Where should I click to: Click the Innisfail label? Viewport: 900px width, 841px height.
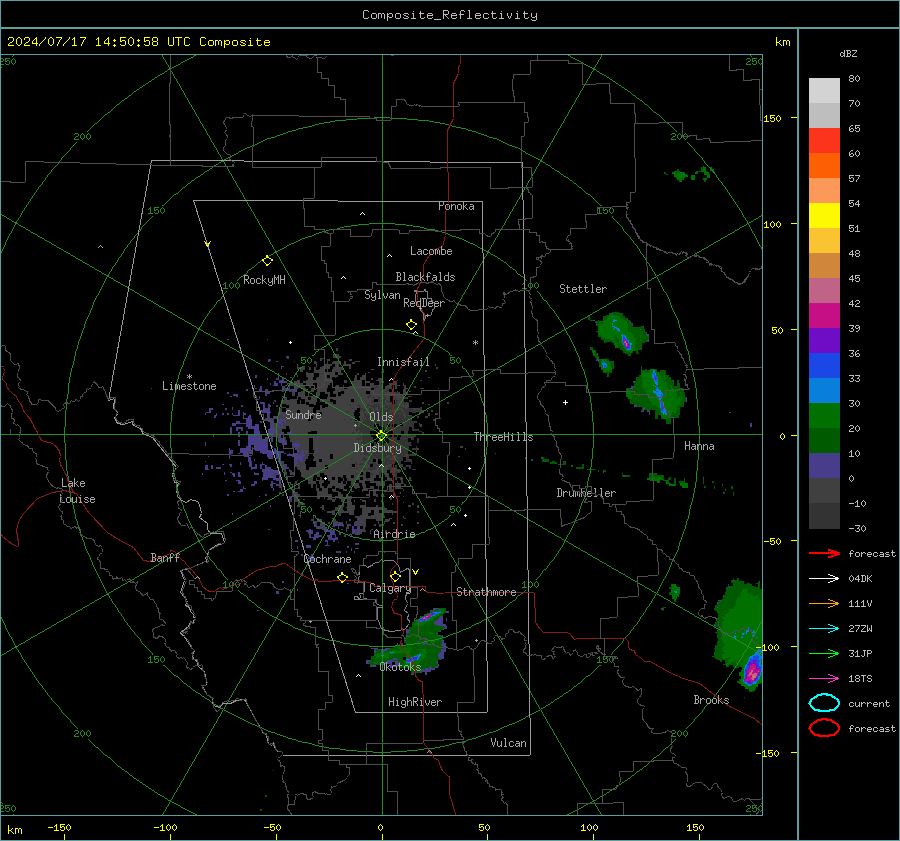tap(404, 362)
